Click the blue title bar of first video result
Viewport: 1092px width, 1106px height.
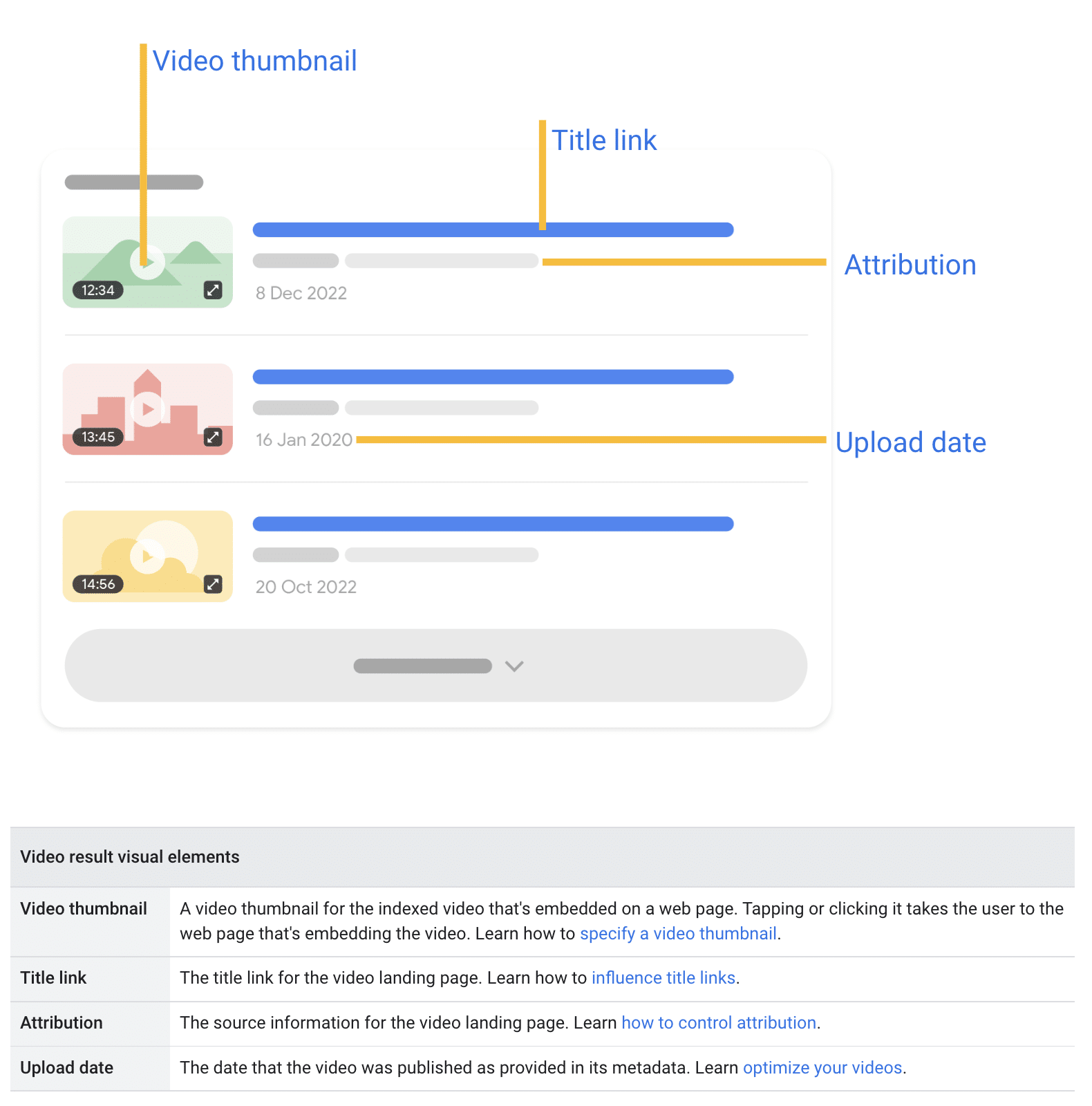[493, 229]
